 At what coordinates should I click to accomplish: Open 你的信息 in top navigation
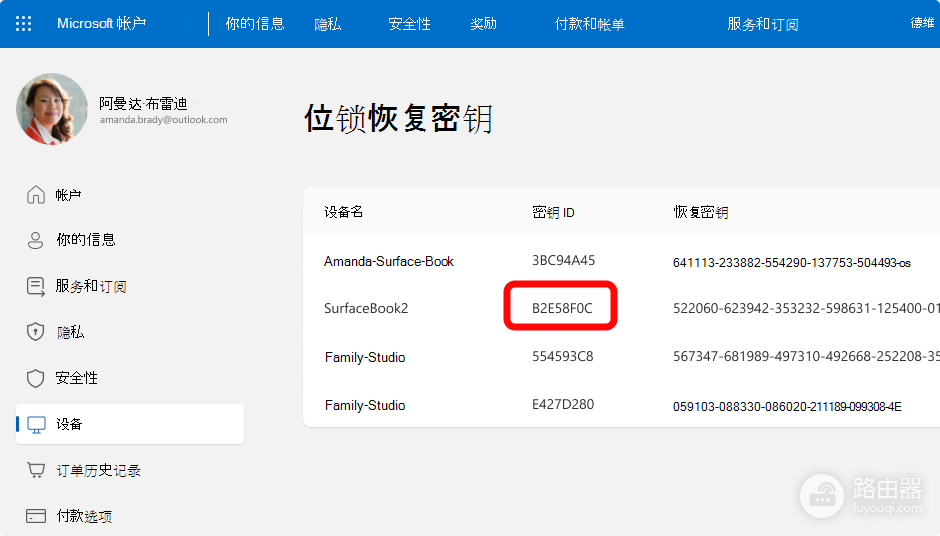pos(255,24)
